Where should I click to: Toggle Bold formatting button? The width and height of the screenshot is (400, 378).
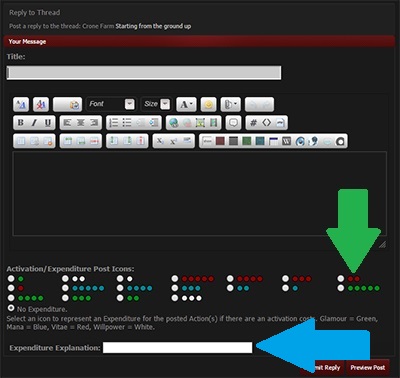[x=21, y=123]
